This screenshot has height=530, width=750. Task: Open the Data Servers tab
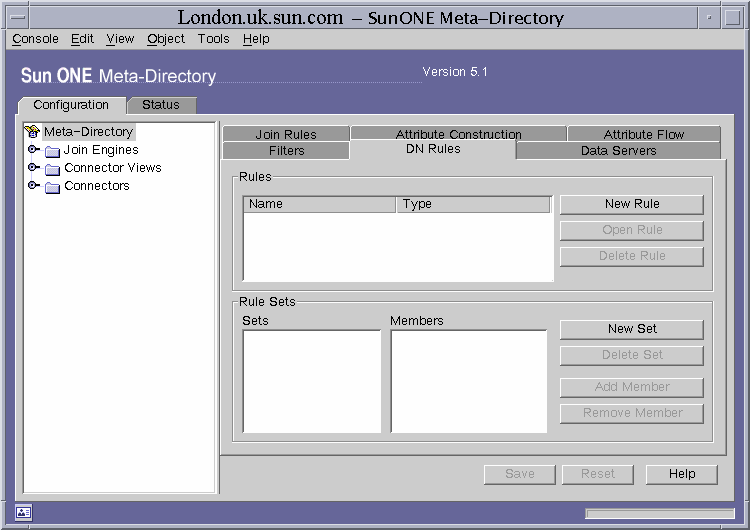pyautogui.click(x=618, y=151)
